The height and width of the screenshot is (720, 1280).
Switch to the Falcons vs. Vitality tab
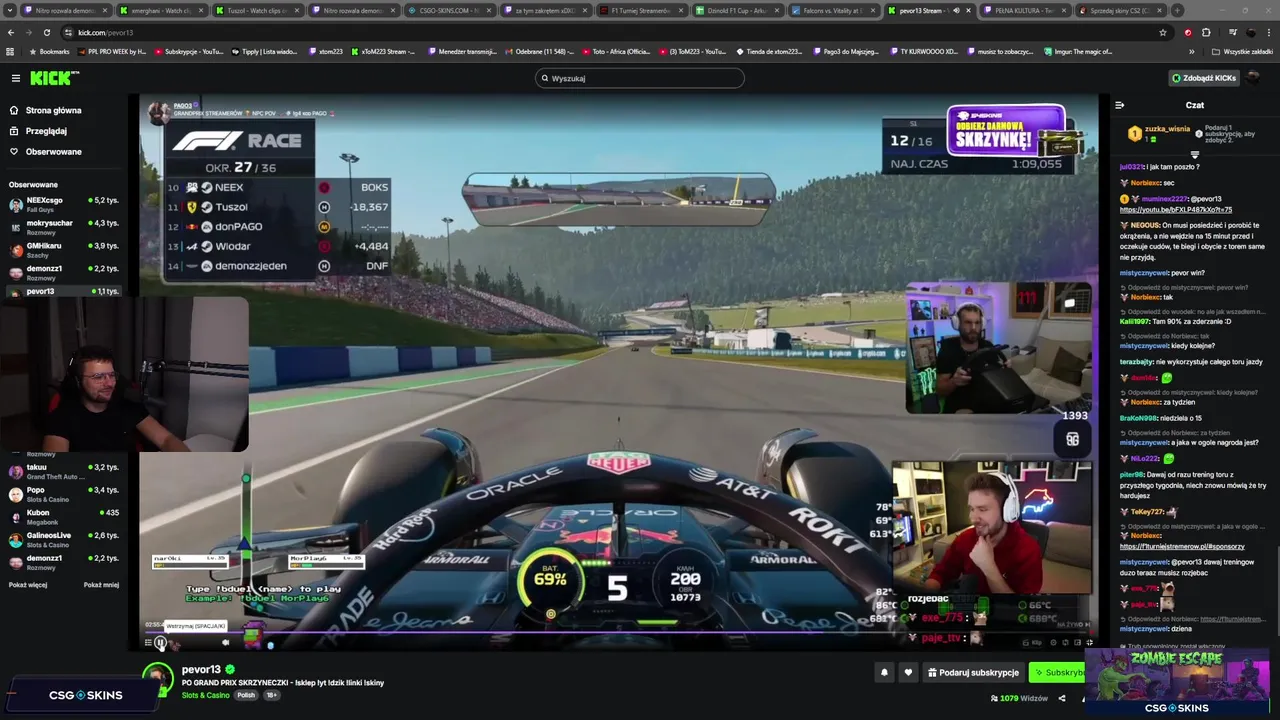point(835,10)
